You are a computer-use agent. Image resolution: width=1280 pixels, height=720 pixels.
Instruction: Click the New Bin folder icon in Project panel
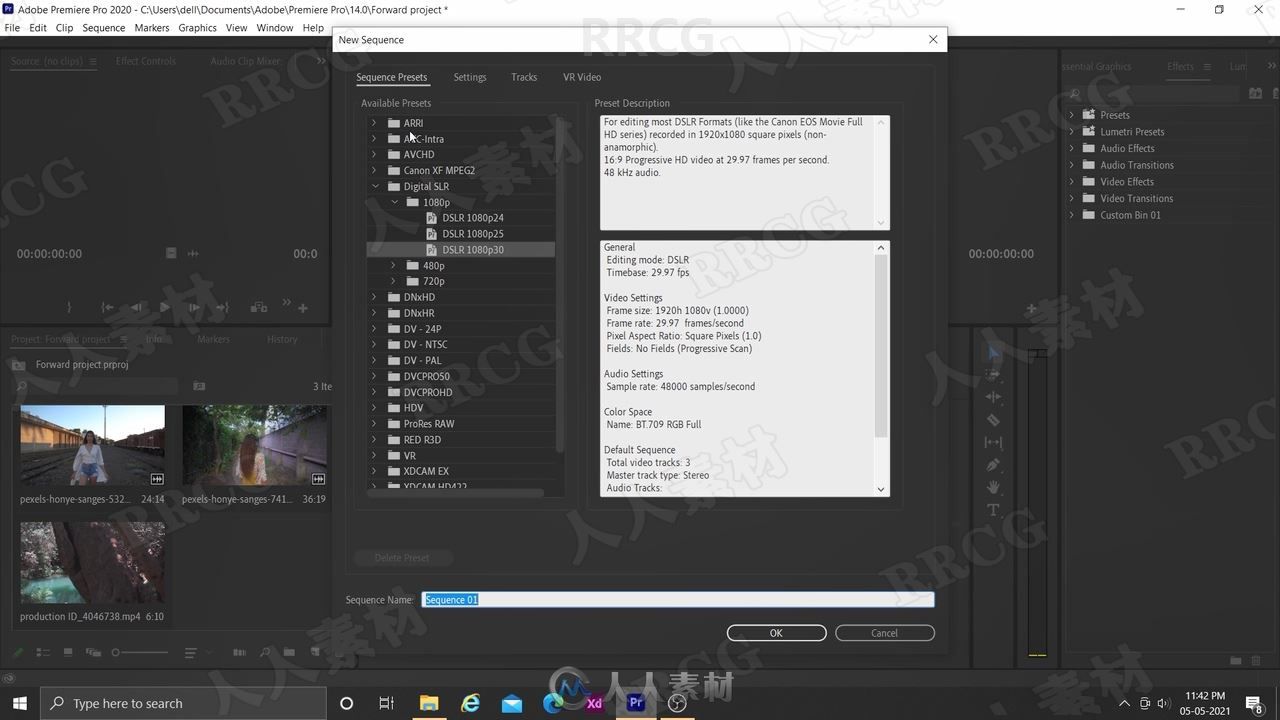click(289, 653)
